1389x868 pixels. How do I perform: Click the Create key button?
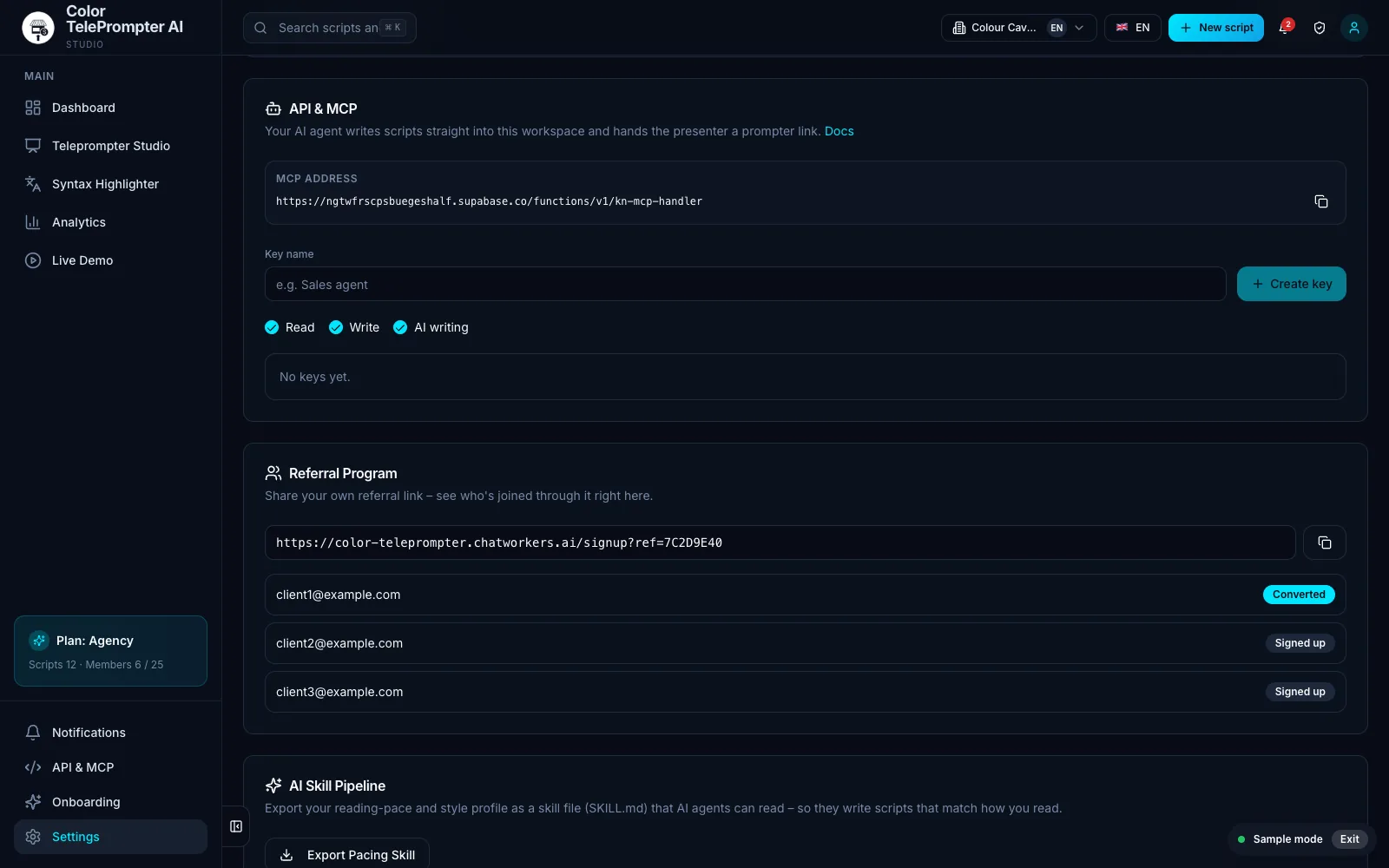click(1291, 284)
